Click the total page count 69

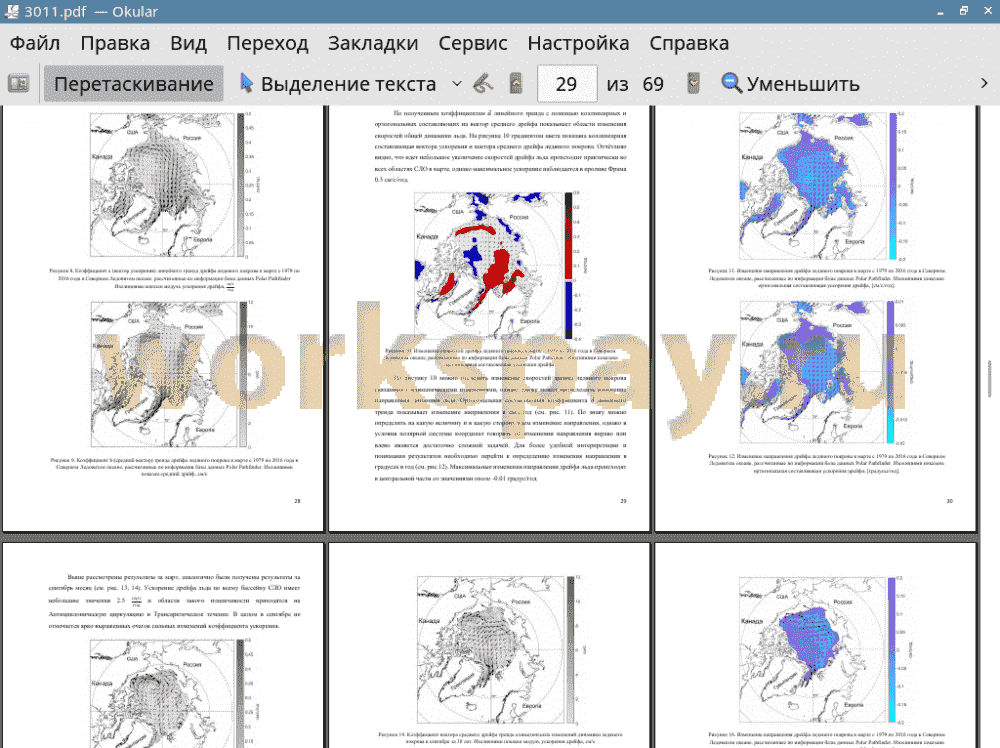[652, 84]
